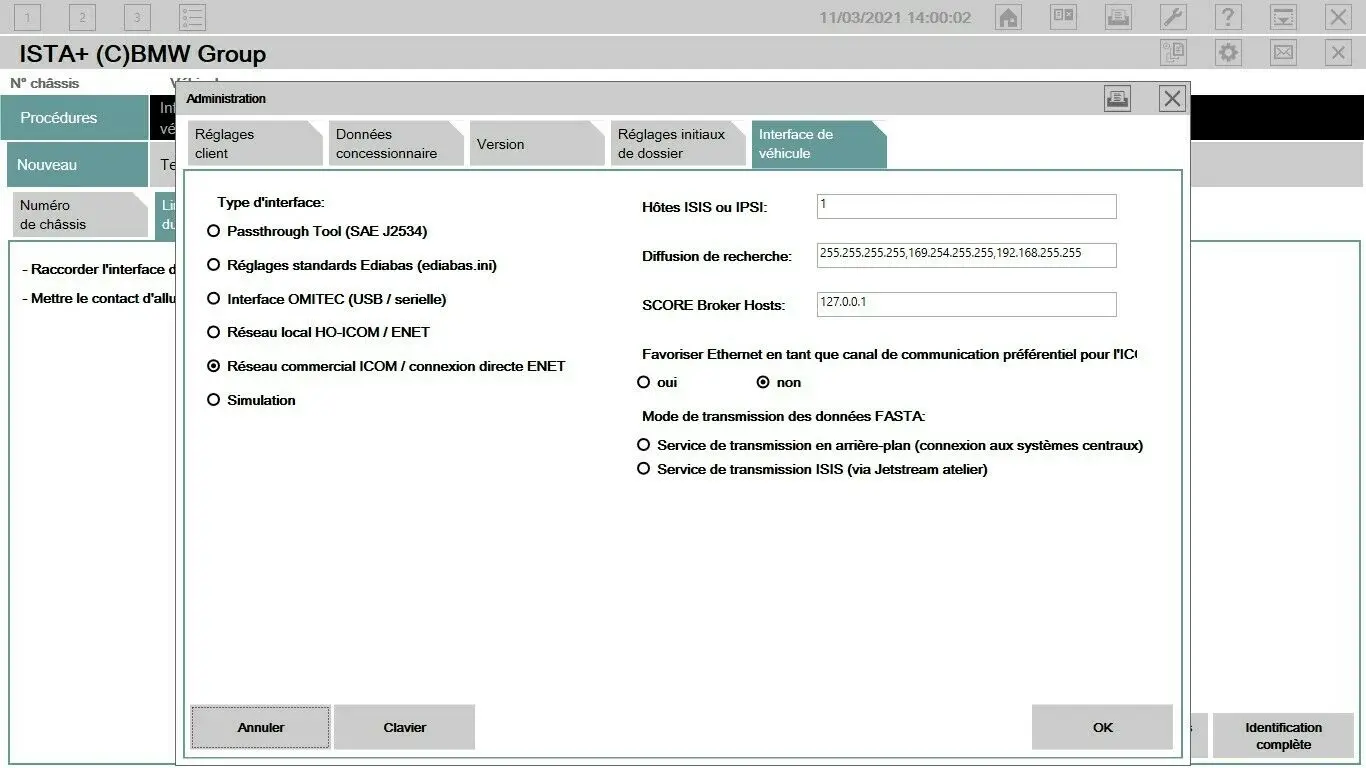Screen dimensions: 1366x768
Task: Select Service de transmission en arrière-plan
Action: point(643,445)
